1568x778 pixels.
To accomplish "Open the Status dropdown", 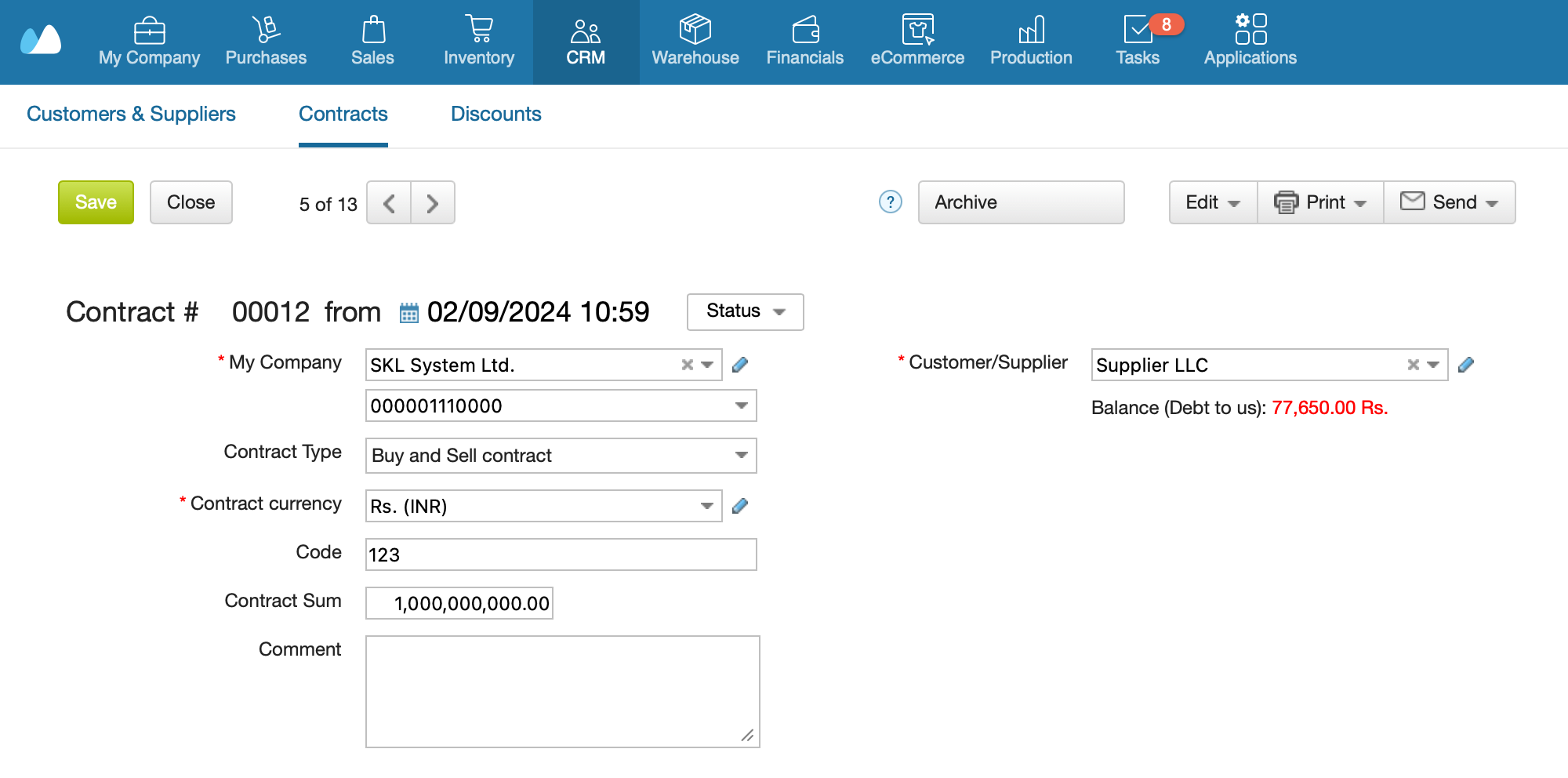I will tap(745, 311).
